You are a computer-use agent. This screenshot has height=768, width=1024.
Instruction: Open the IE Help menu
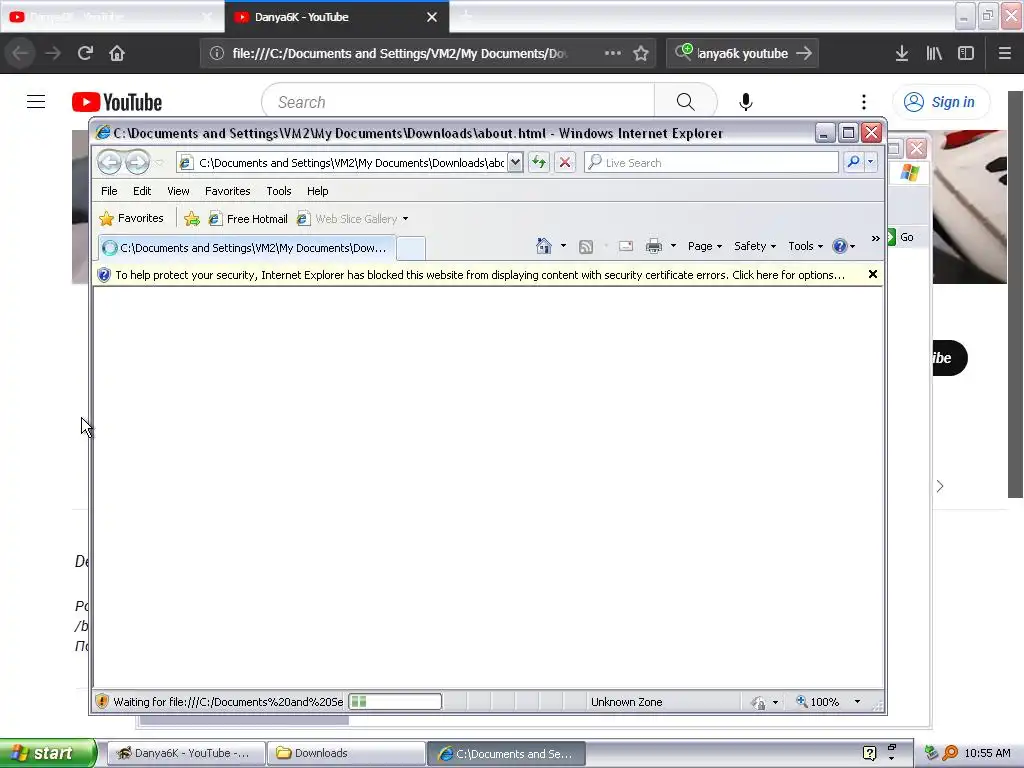[317, 191]
